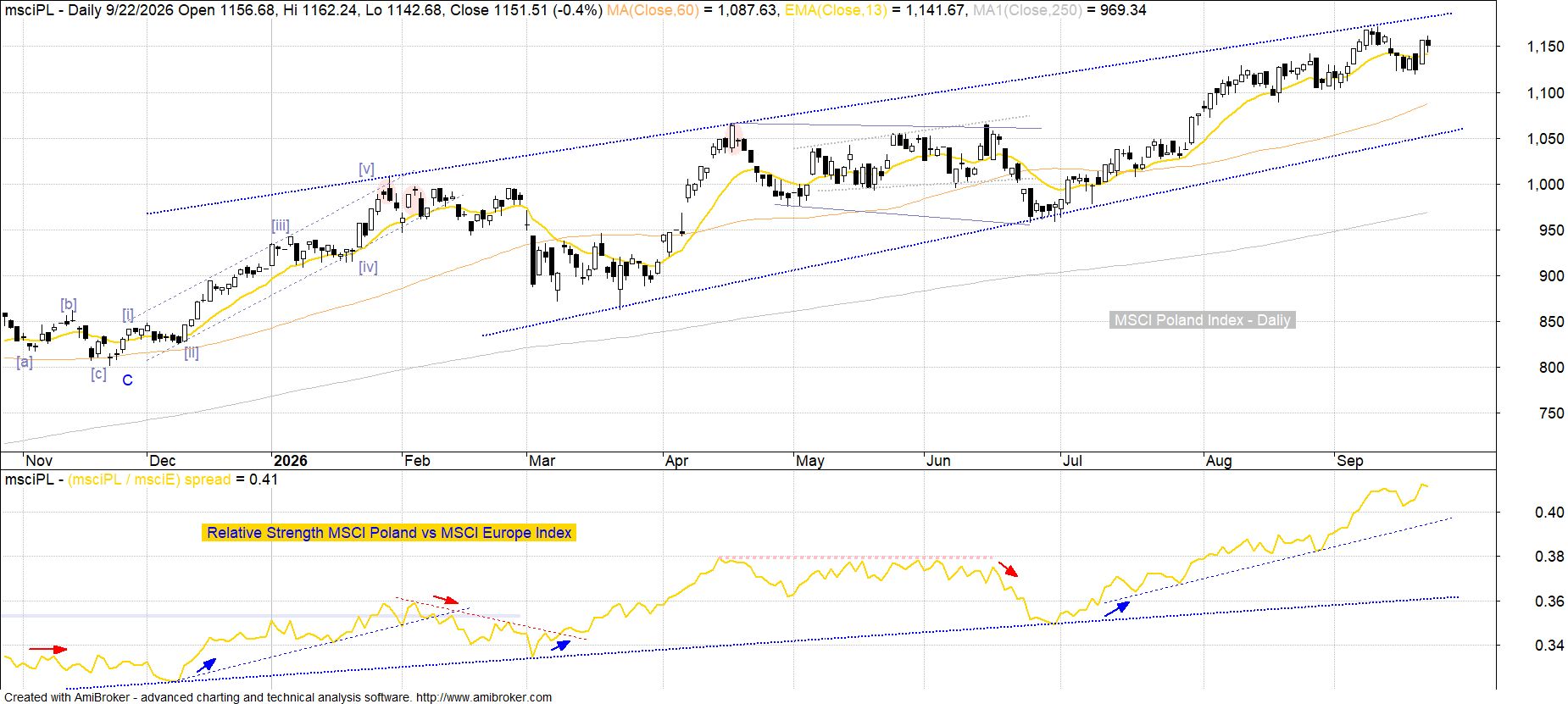The image size is (1568, 704).
Task: Click the blue C wave label
Action: coord(127,380)
